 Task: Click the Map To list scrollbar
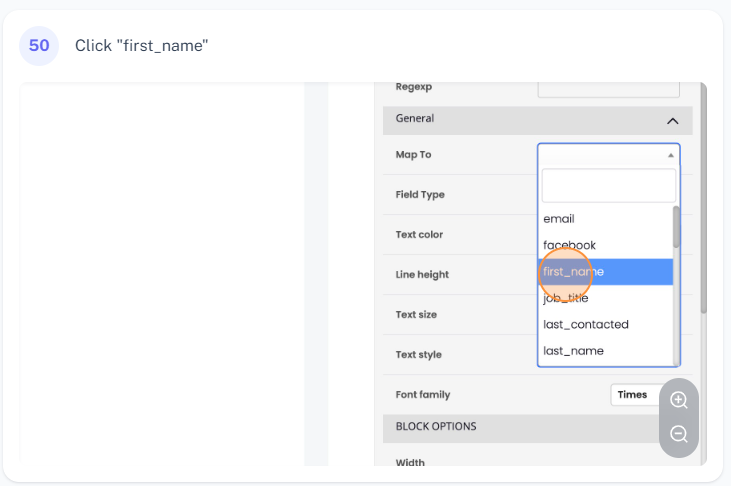677,228
